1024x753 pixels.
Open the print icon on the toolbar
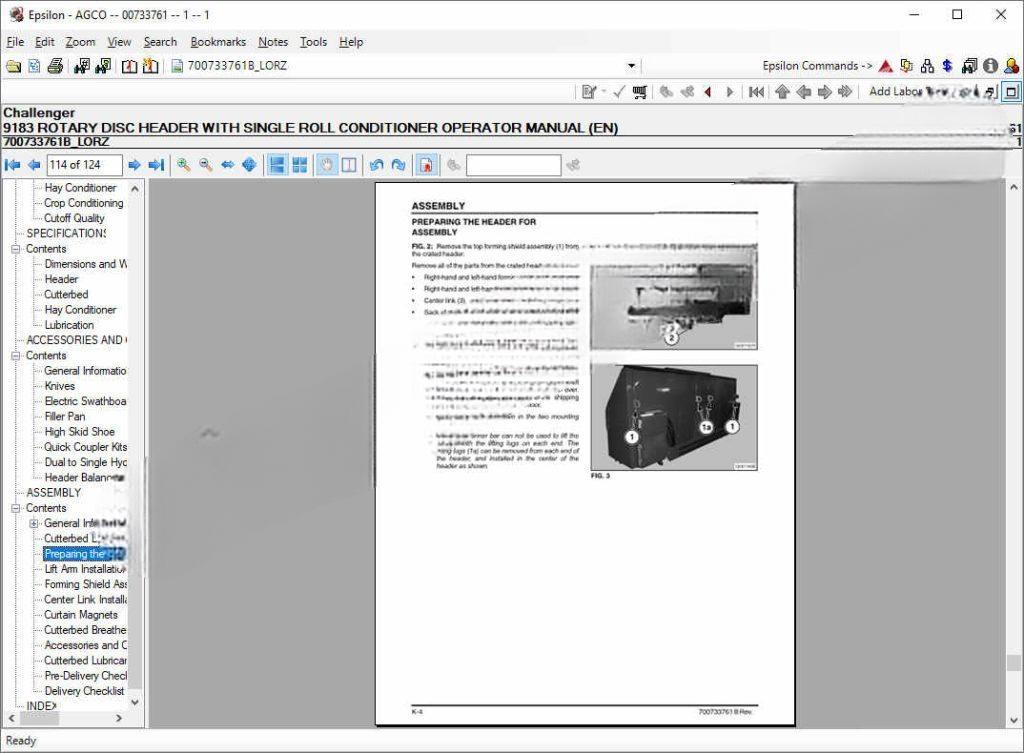(x=56, y=65)
